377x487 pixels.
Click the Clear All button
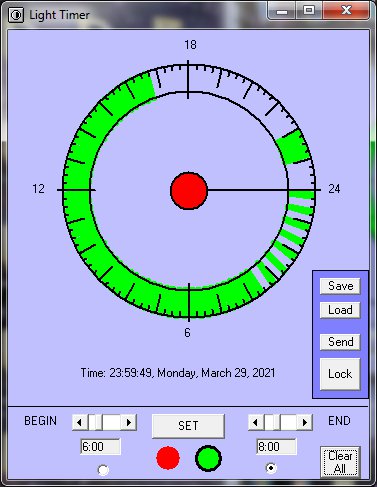[x=340, y=462]
